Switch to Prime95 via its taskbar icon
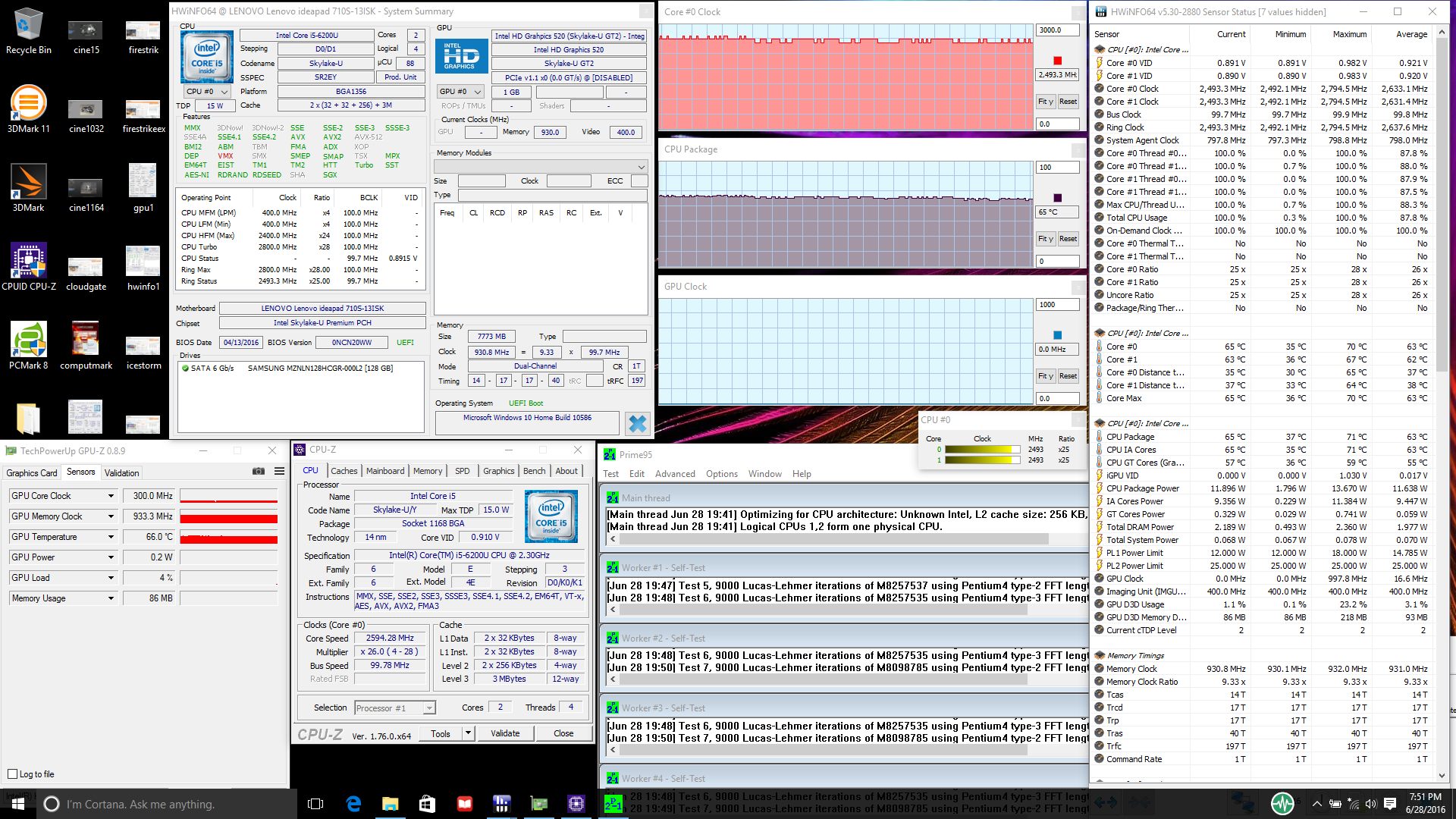 (613, 804)
